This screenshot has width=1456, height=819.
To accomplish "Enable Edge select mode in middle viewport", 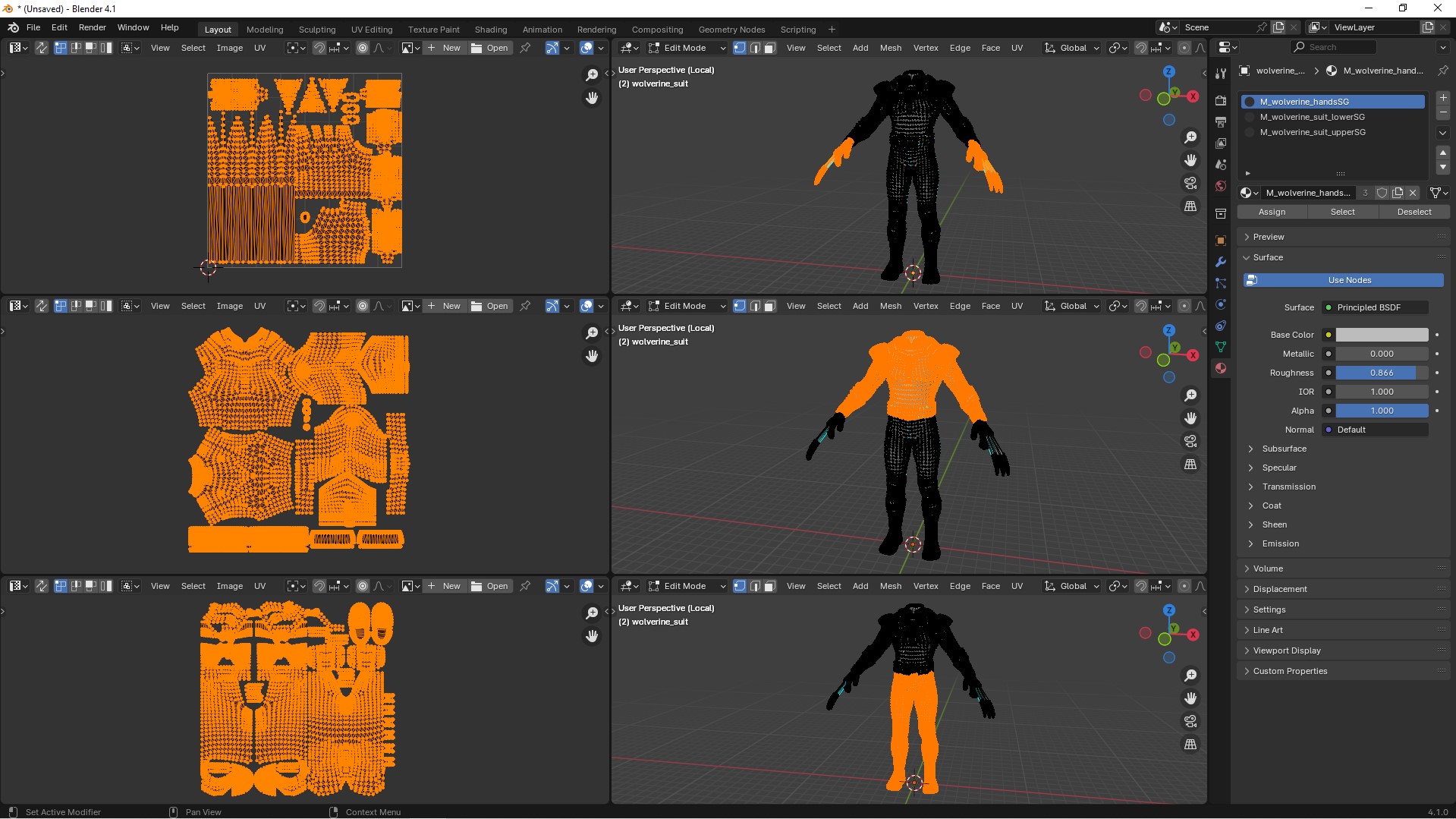I will (754, 306).
